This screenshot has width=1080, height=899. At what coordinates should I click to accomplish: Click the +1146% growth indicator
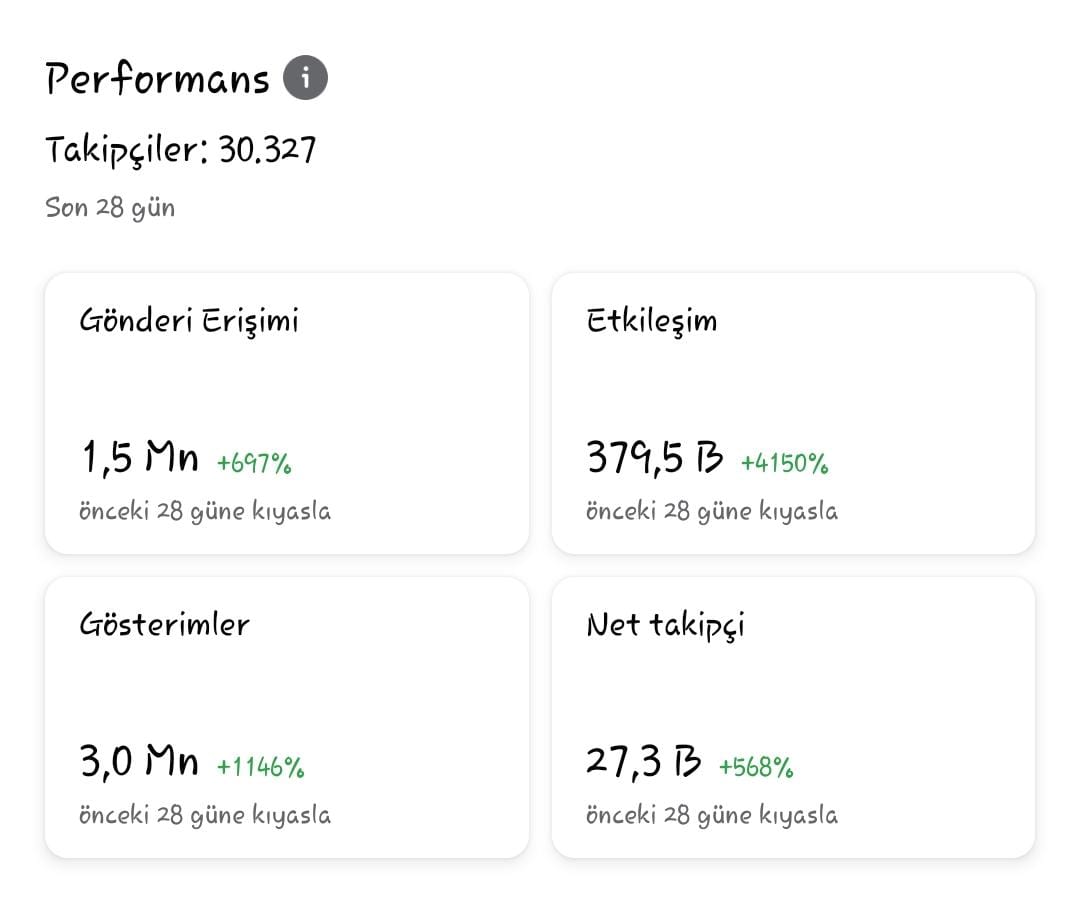[x=260, y=767]
